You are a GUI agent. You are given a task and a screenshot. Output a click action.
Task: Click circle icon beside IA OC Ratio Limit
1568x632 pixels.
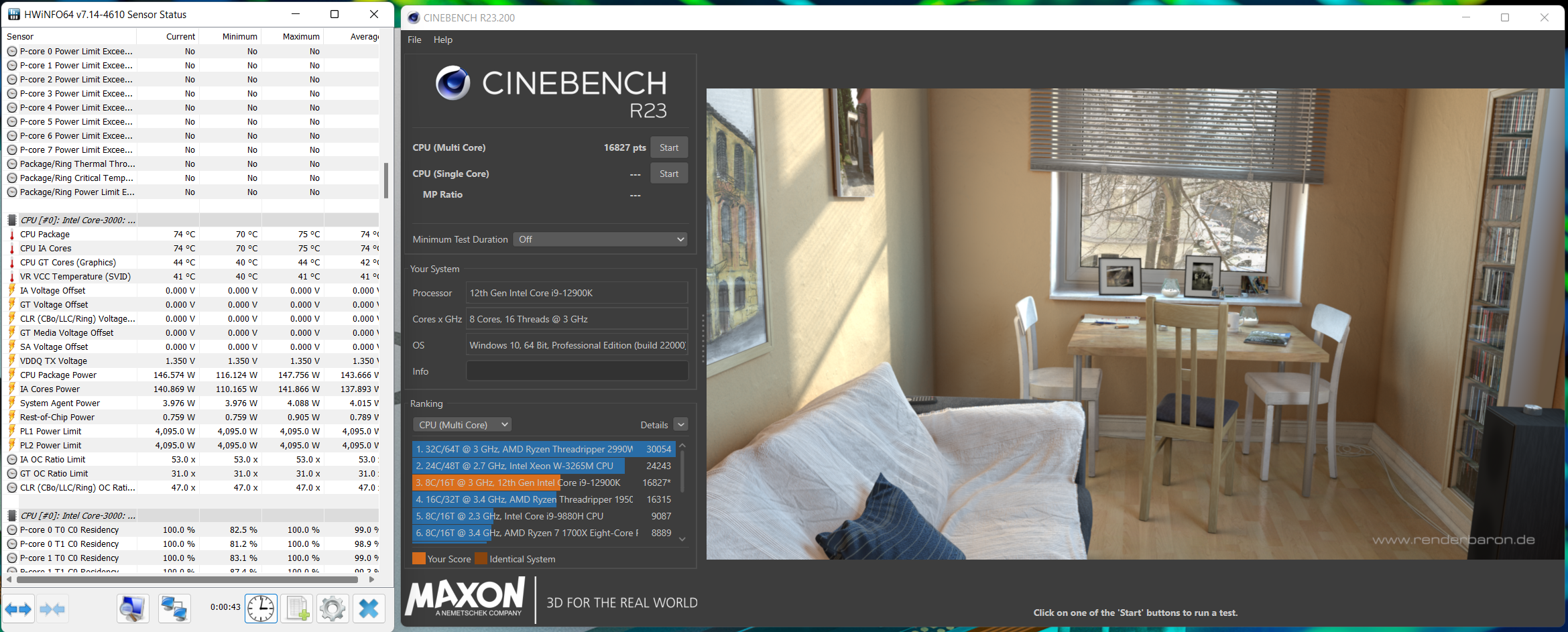(x=12, y=459)
